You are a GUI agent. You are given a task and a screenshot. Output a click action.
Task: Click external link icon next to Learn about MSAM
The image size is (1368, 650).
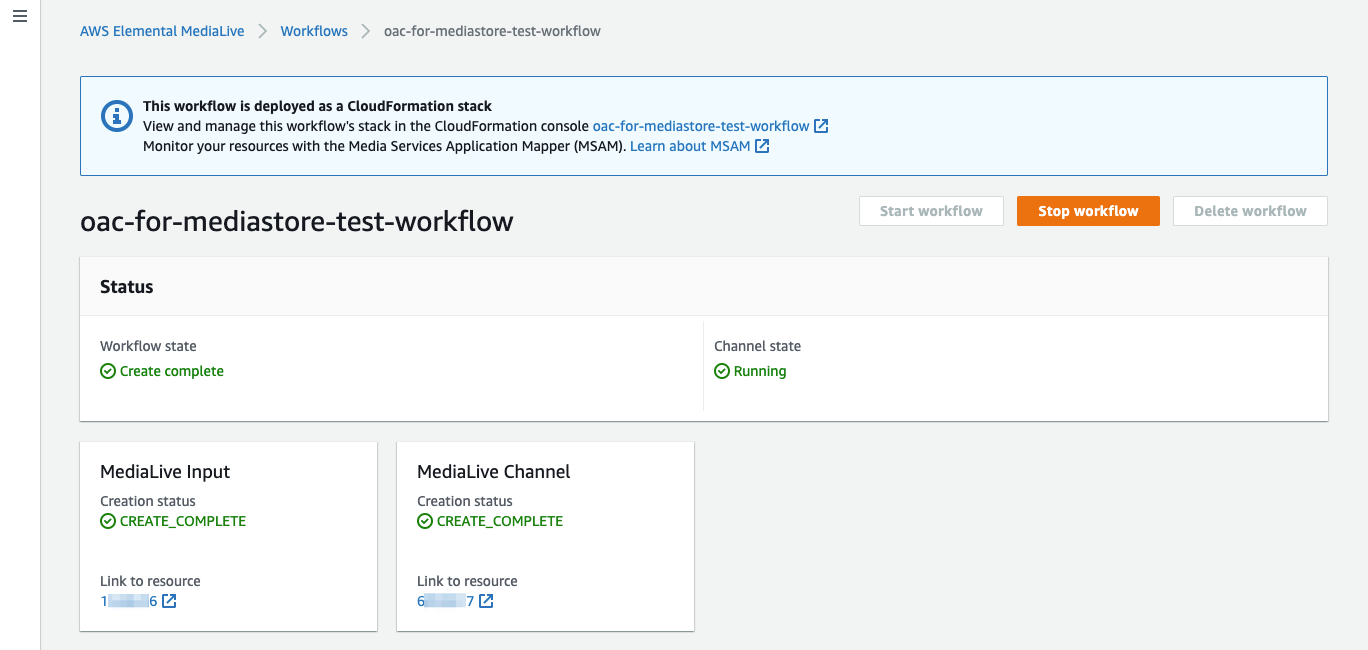(x=762, y=146)
